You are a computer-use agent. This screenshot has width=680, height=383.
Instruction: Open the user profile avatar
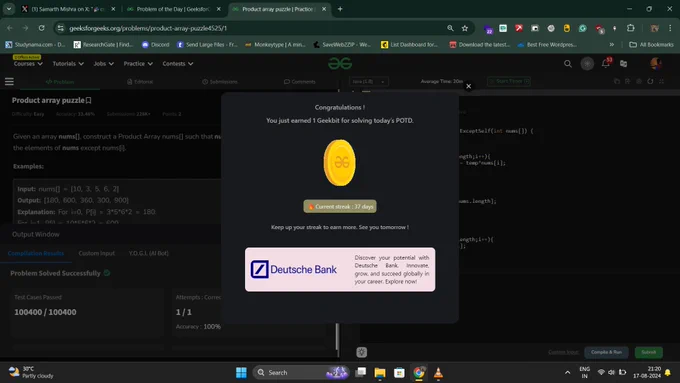pos(656,63)
